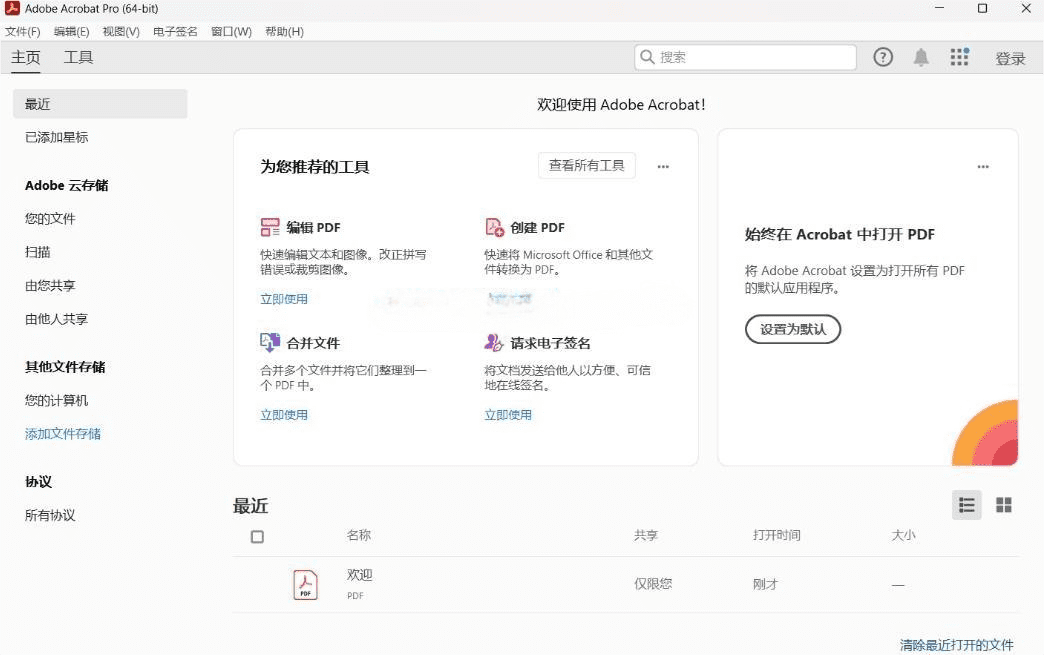Click the 编辑 PDF tool title
This screenshot has height=655, width=1044.
(314, 228)
